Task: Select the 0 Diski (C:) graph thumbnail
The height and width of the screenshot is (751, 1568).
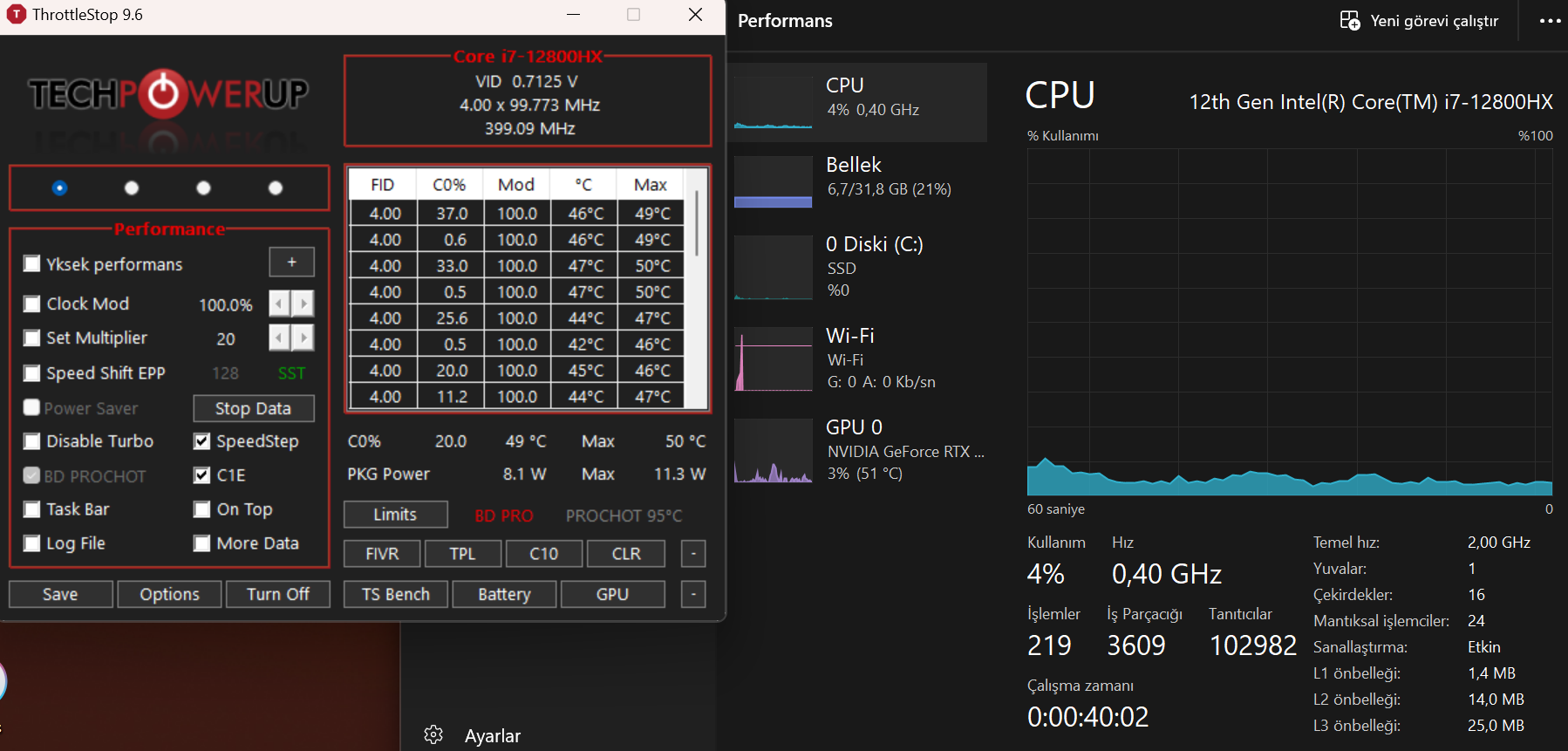Action: 774,267
